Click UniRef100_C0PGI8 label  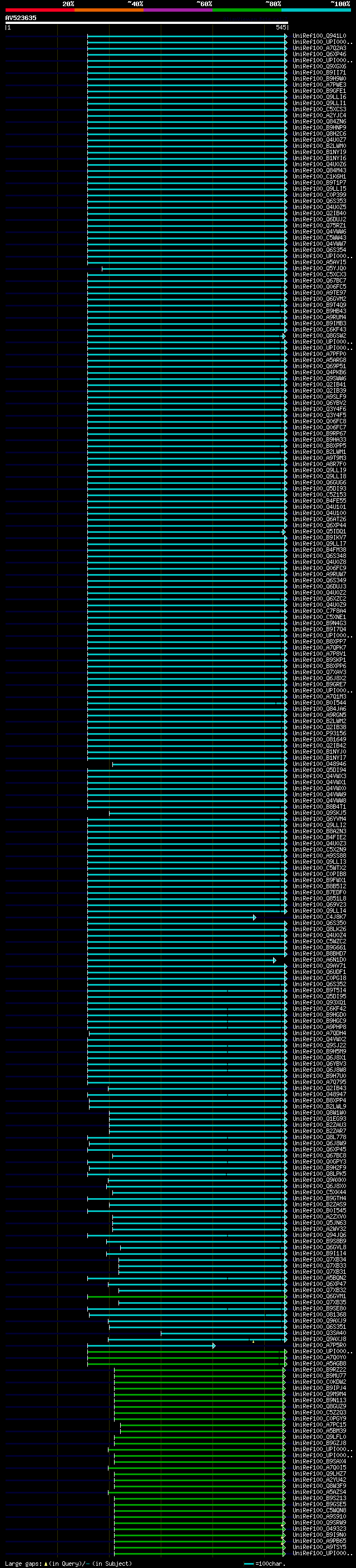319,978
